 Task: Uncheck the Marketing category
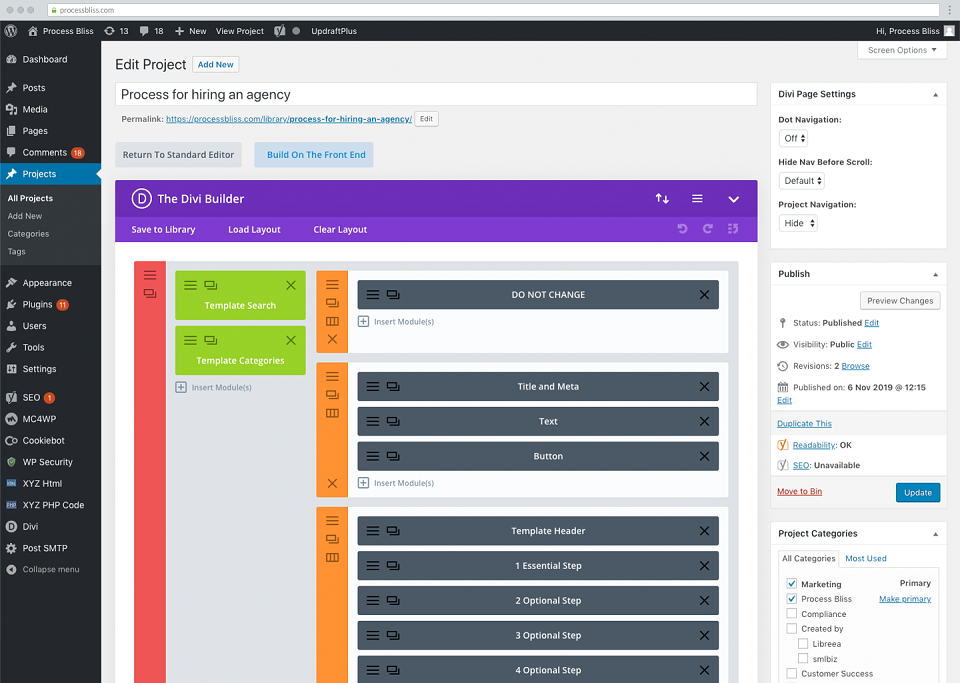pyautogui.click(x=792, y=584)
